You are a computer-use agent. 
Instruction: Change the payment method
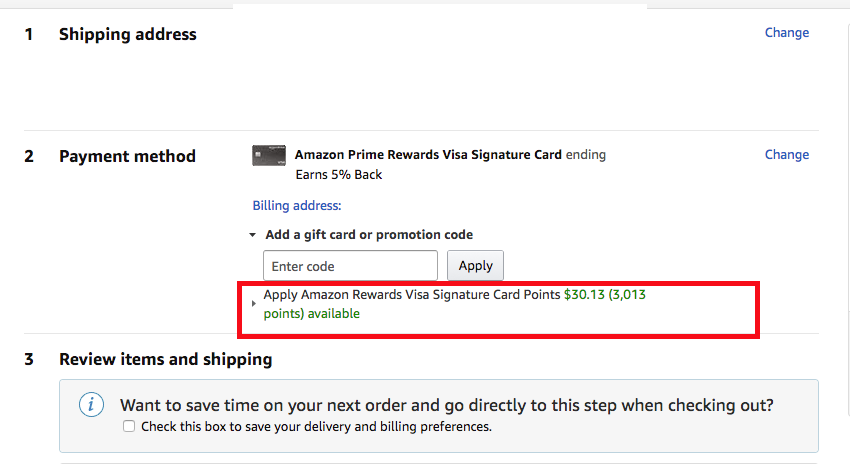pos(787,154)
